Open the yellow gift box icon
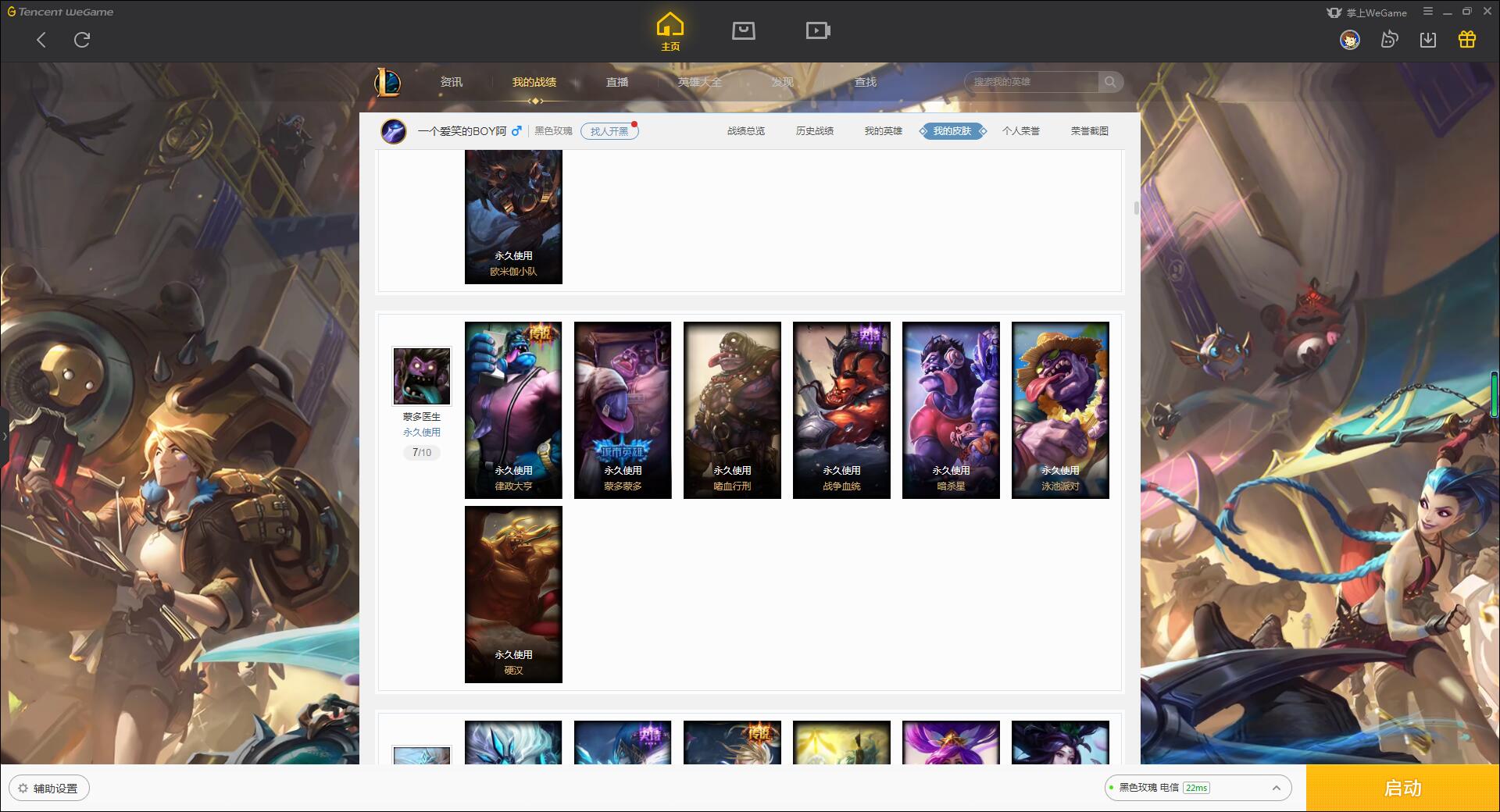This screenshot has width=1500, height=812. tap(1467, 40)
